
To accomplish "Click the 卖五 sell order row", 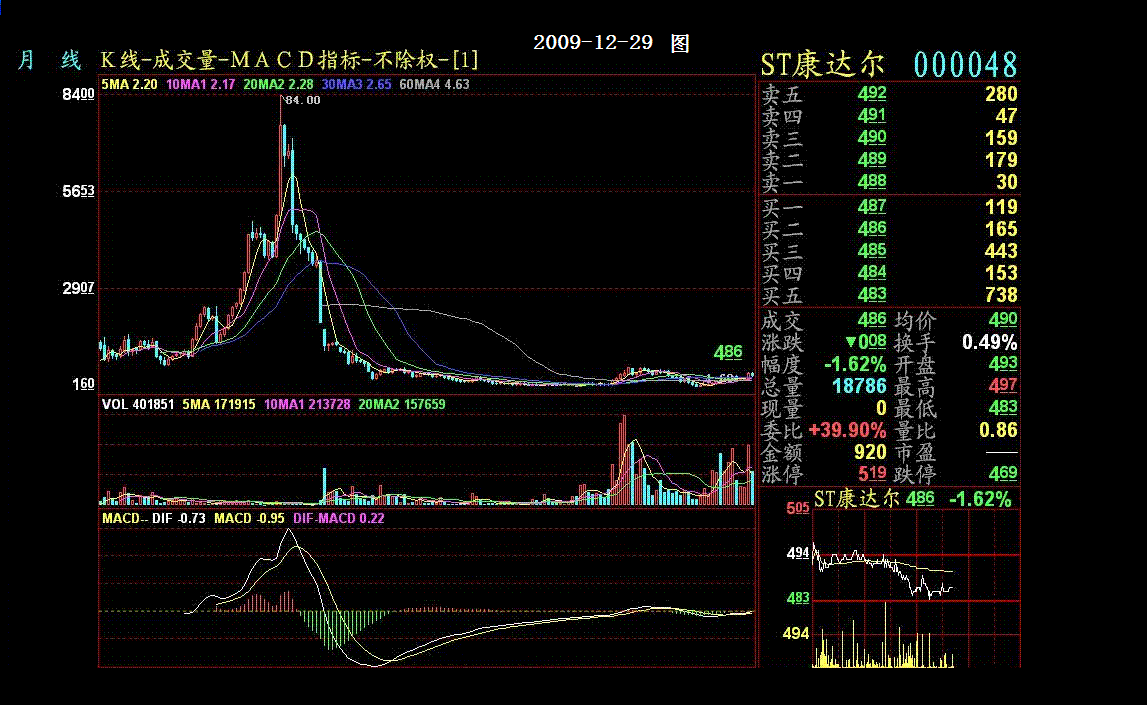I will (x=890, y=94).
